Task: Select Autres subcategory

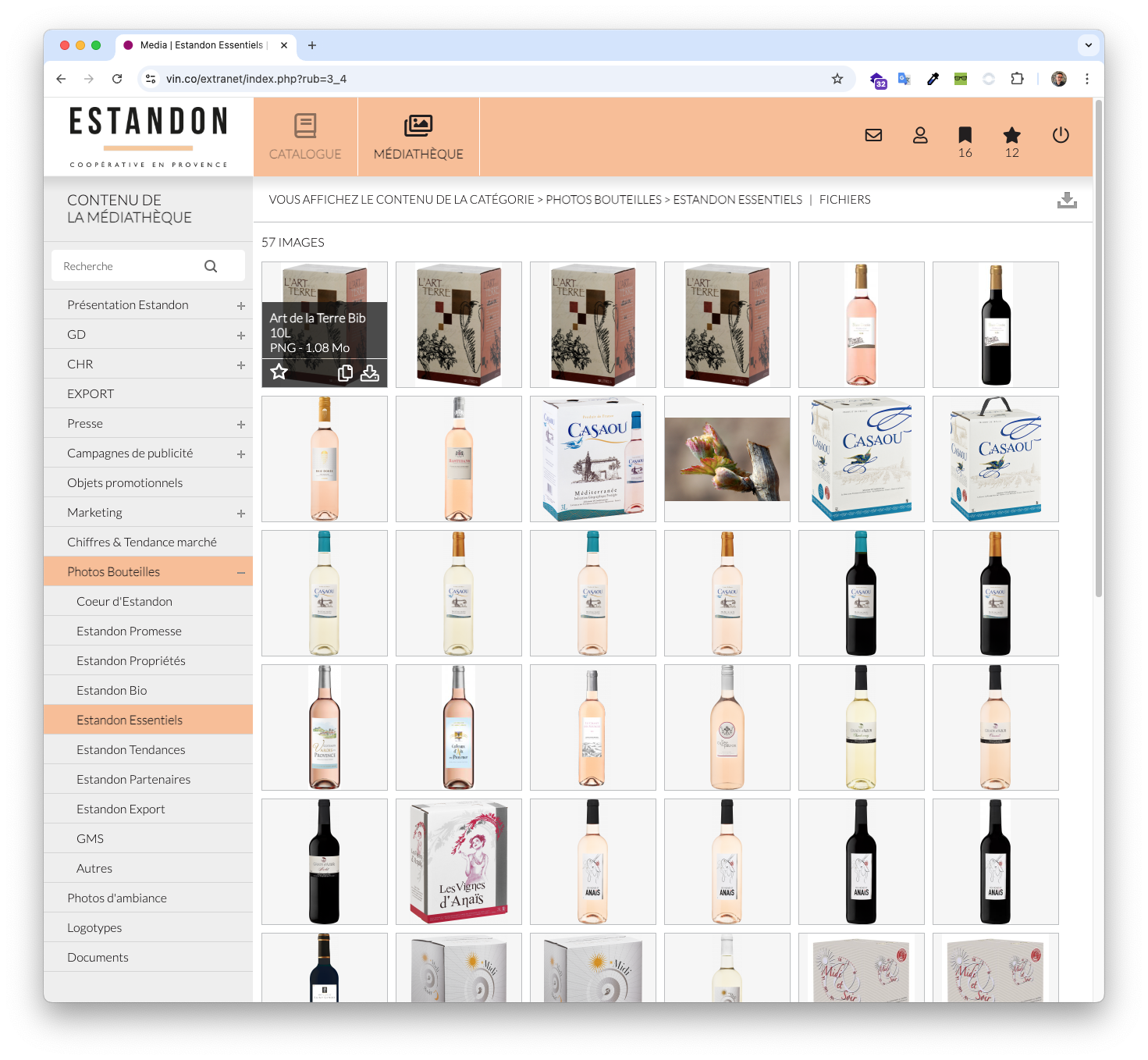Action: pyautogui.click(x=148, y=868)
